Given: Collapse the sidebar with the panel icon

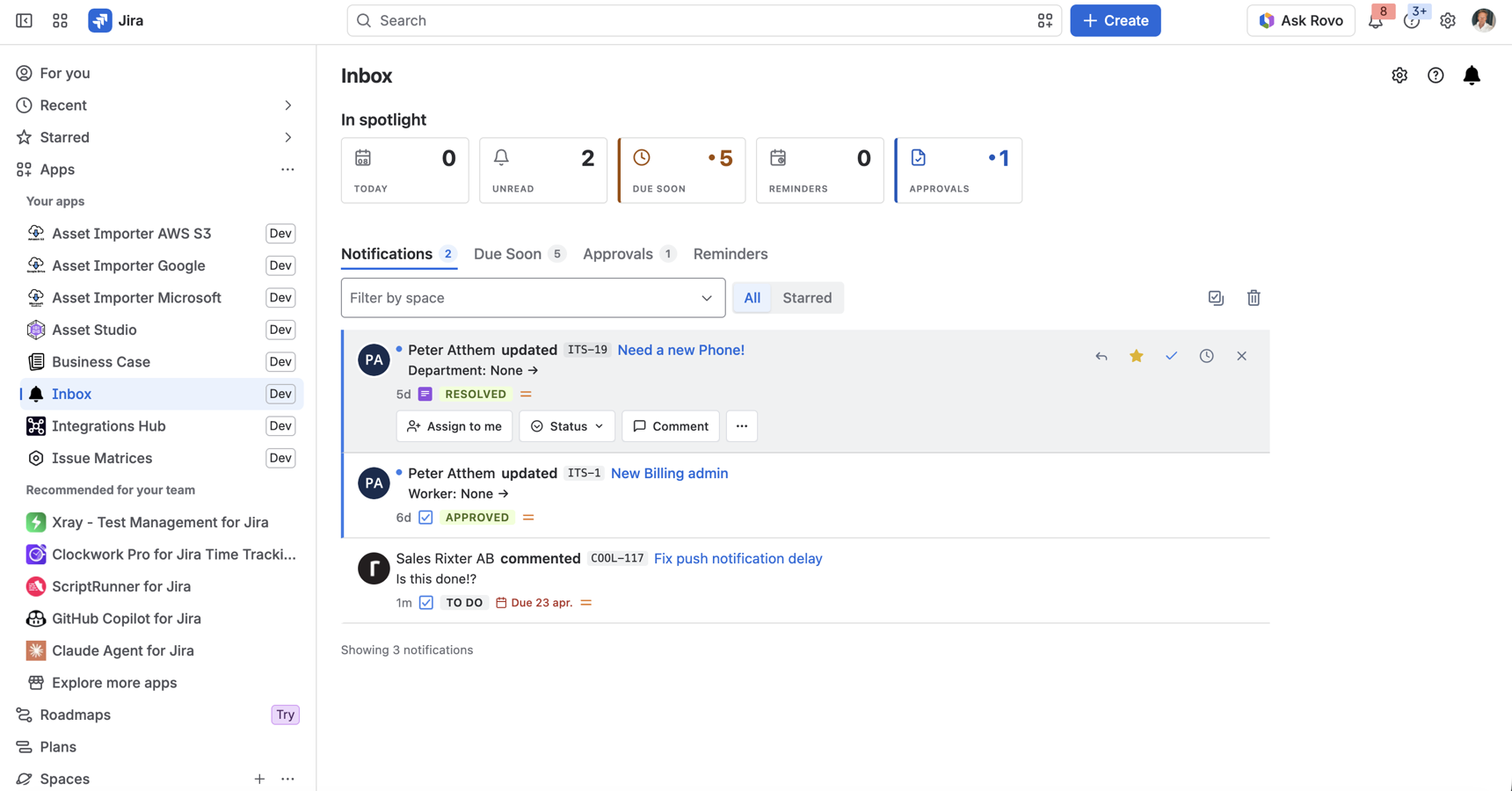Looking at the screenshot, I should (24, 20).
